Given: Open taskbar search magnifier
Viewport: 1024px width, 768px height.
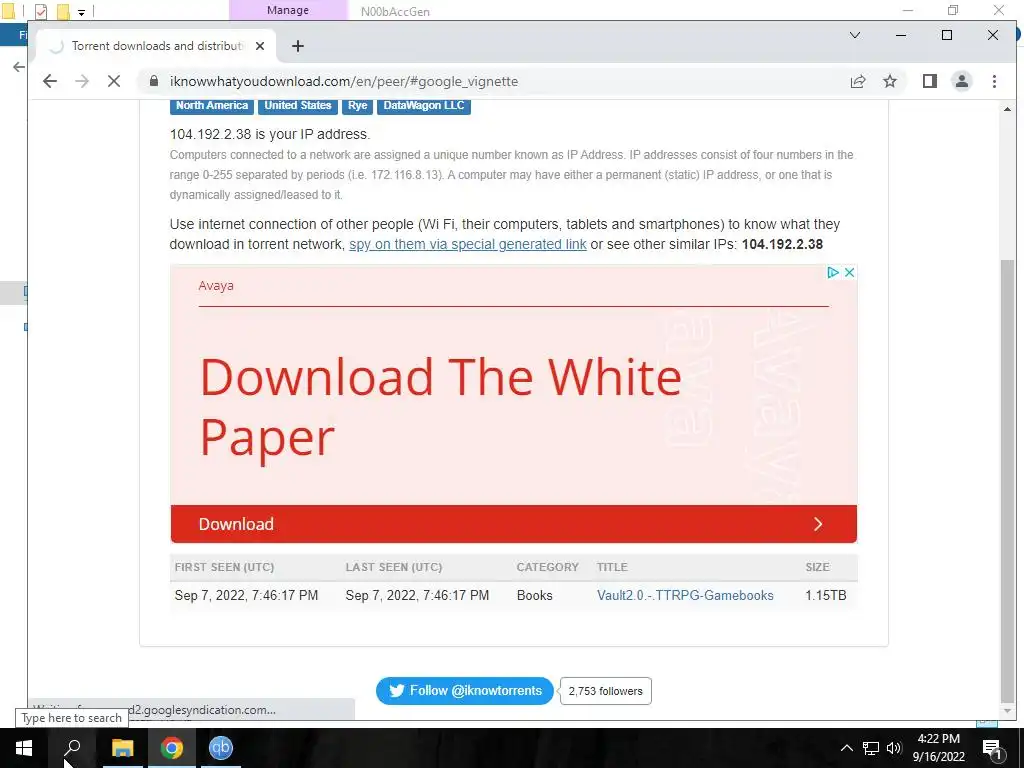Looking at the screenshot, I should point(72,748).
